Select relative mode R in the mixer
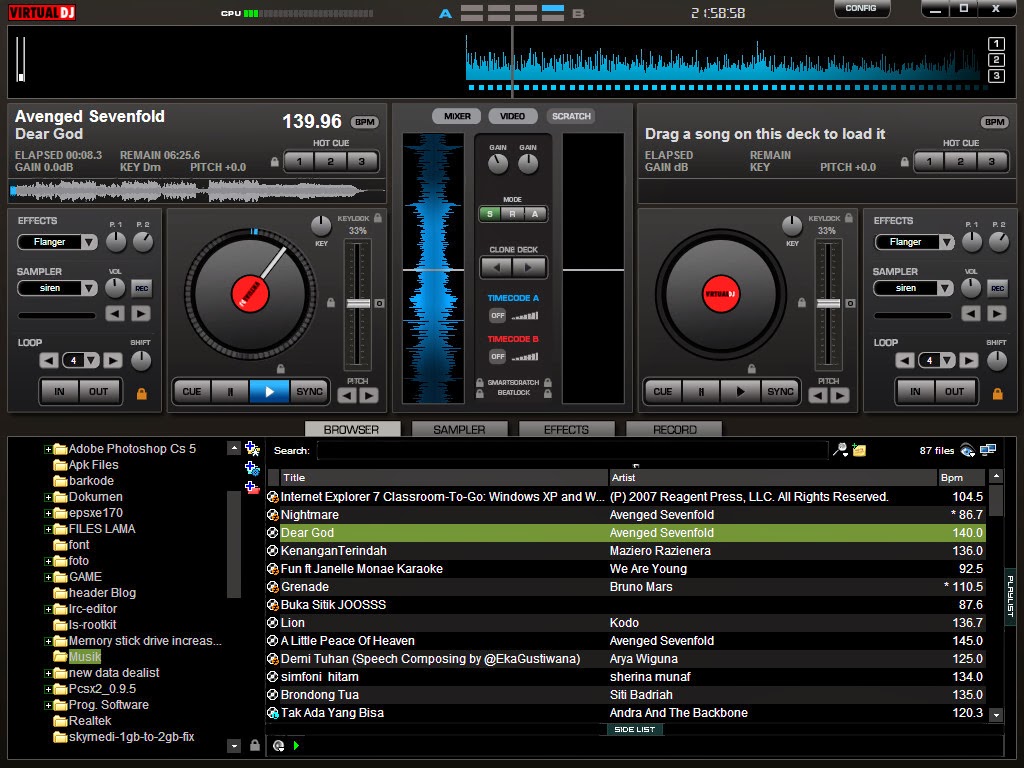Viewport: 1024px width, 768px height. point(513,214)
